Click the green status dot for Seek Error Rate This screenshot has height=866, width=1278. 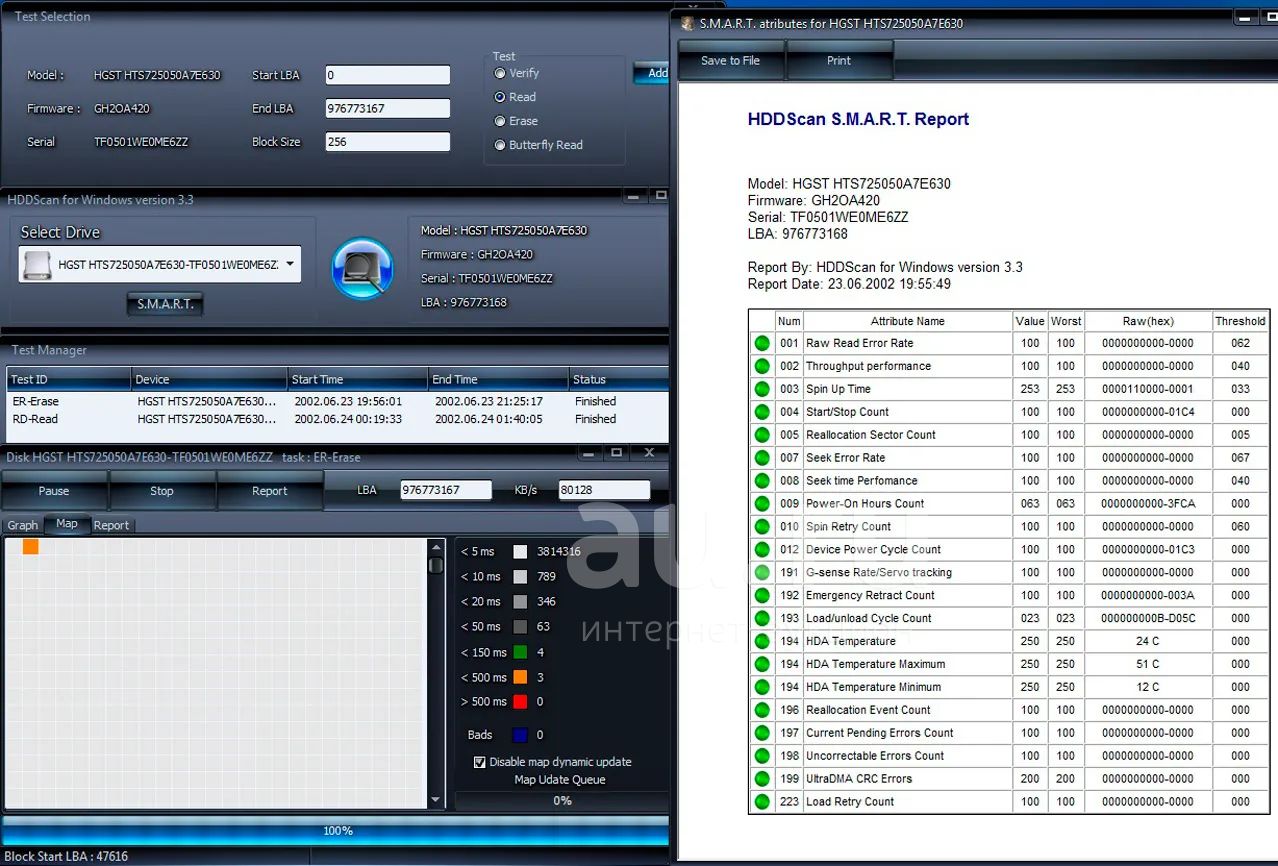tap(762, 458)
